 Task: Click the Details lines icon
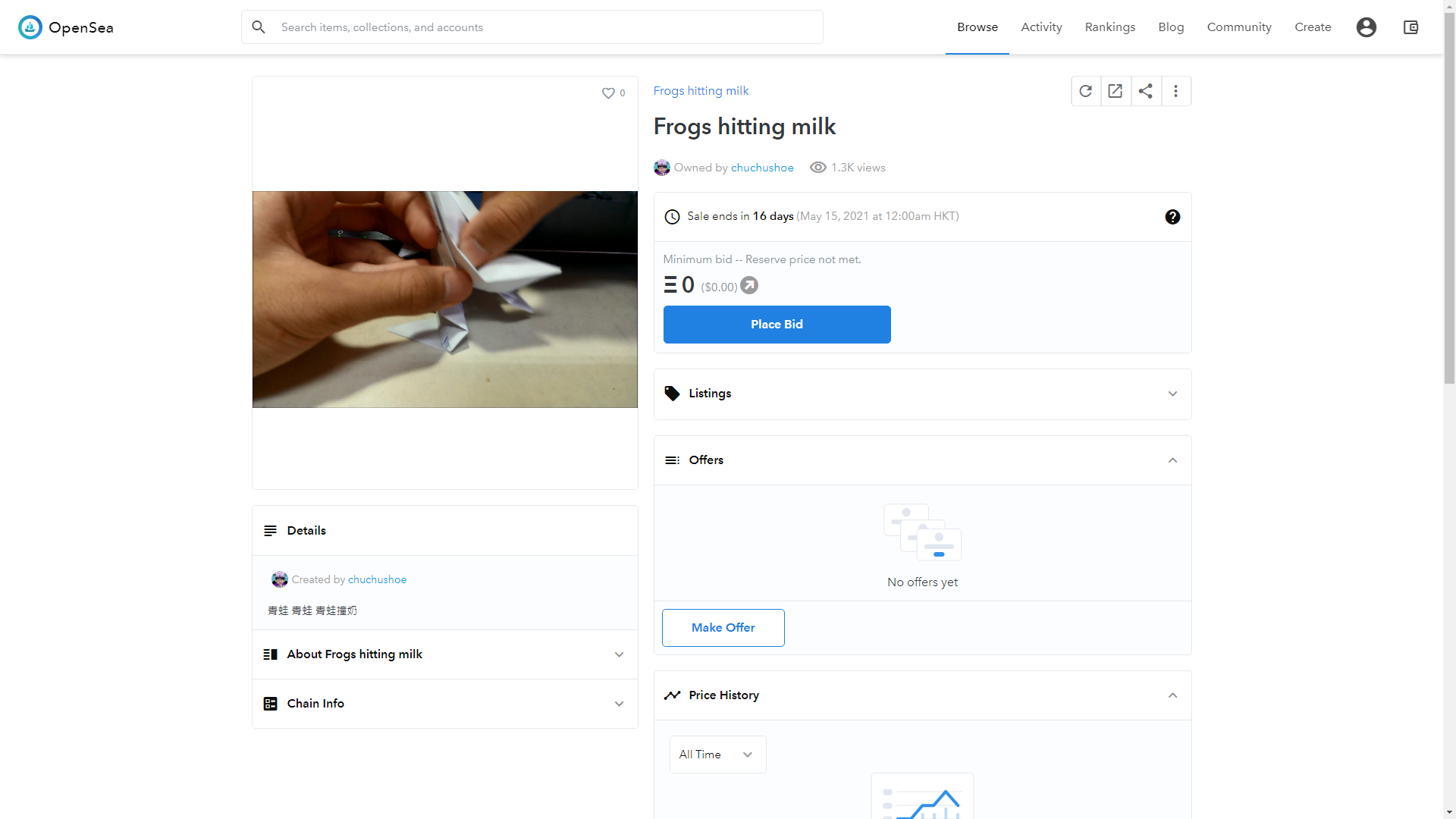pos(270,531)
